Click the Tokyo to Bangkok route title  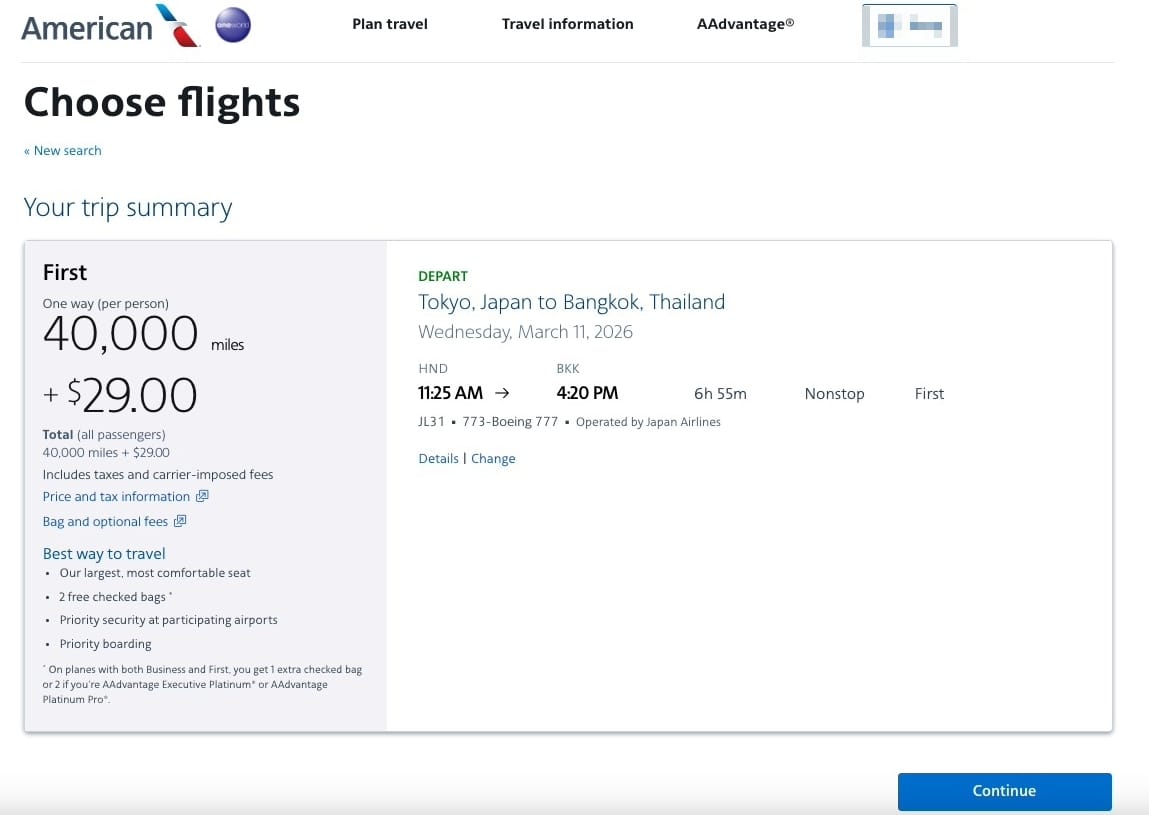coord(571,302)
